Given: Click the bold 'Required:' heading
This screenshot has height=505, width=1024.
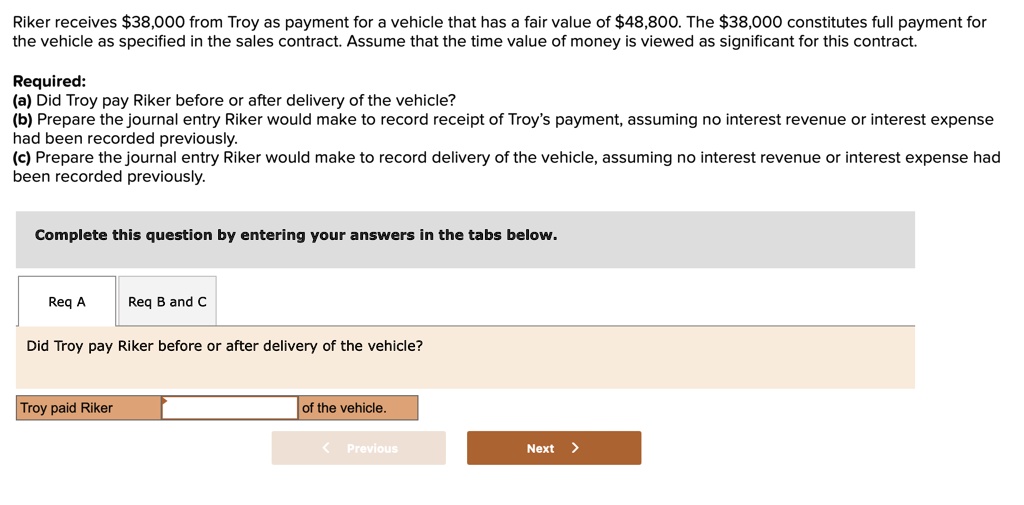Looking at the screenshot, I should tap(50, 82).
